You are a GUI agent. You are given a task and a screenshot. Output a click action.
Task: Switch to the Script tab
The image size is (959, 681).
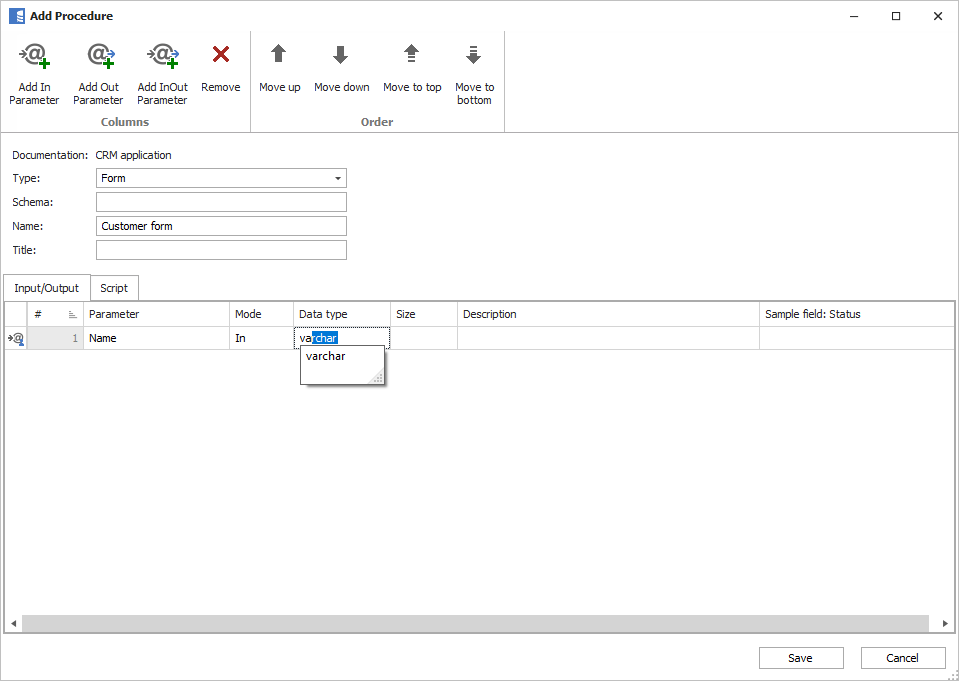113,288
